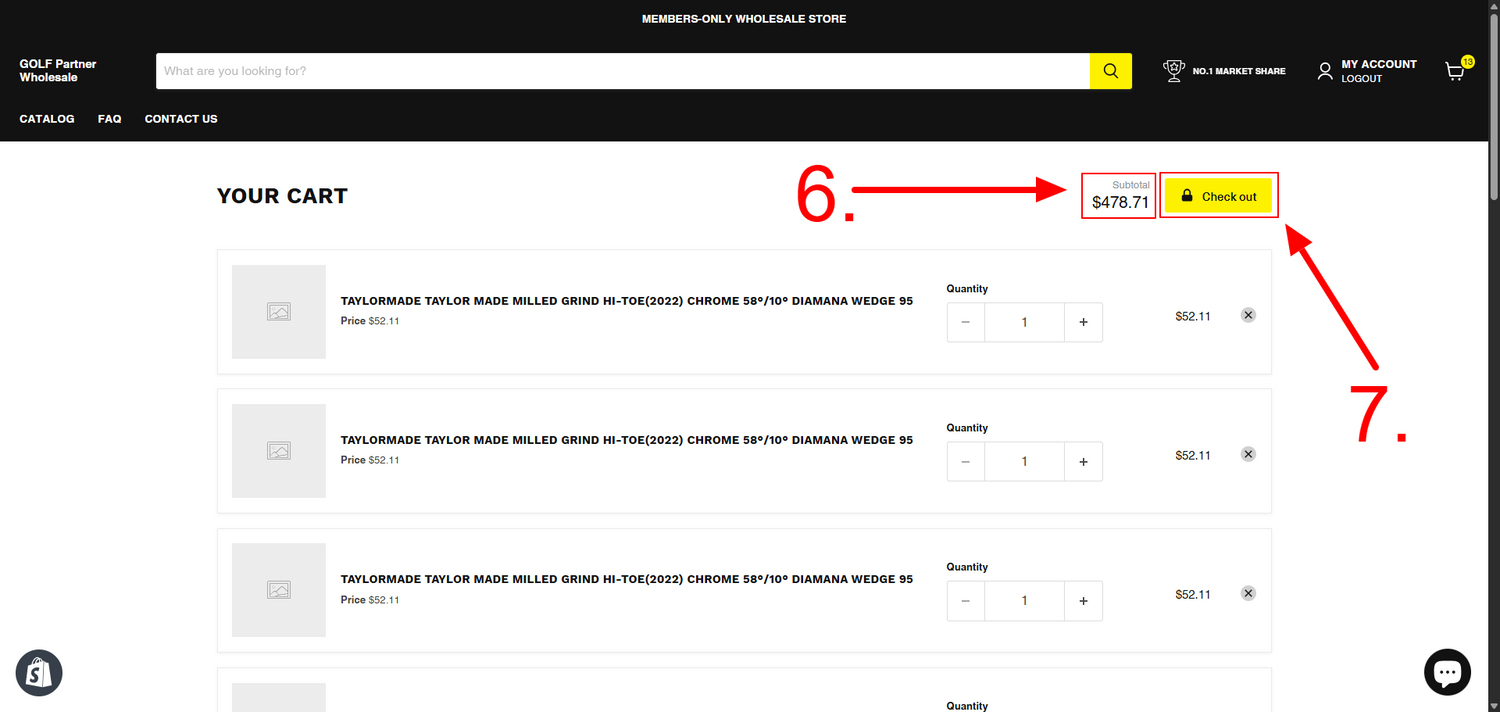Decrease quantity of the first cart item
Screen dimensions: 1500x712
pyautogui.click(x=966, y=322)
